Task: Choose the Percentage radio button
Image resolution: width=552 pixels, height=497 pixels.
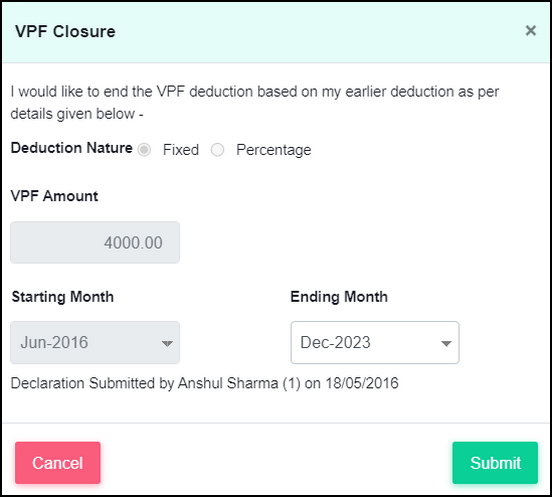Action: 217,150
